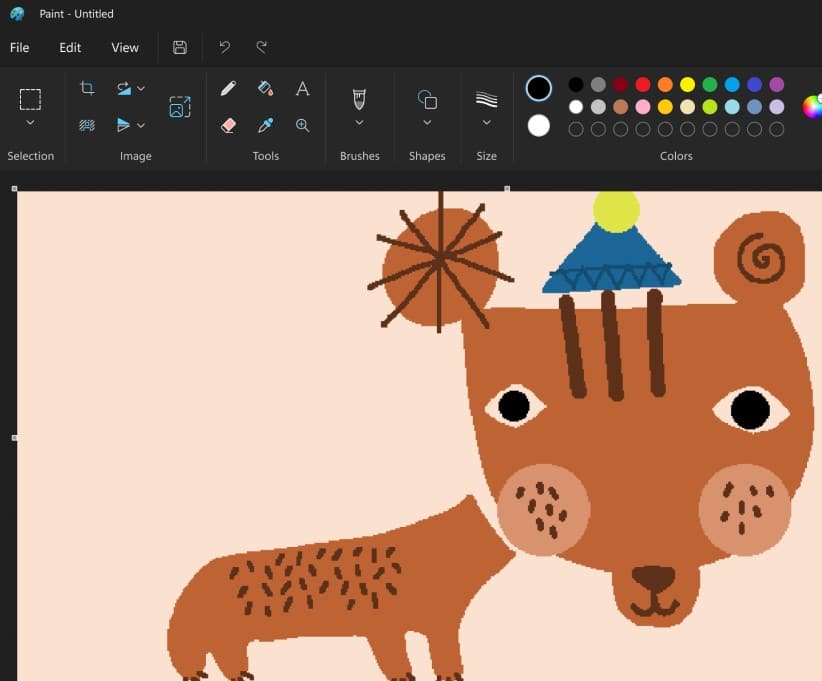Select secondary Color 2 white circle
The image size is (822, 681).
pos(539,125)
